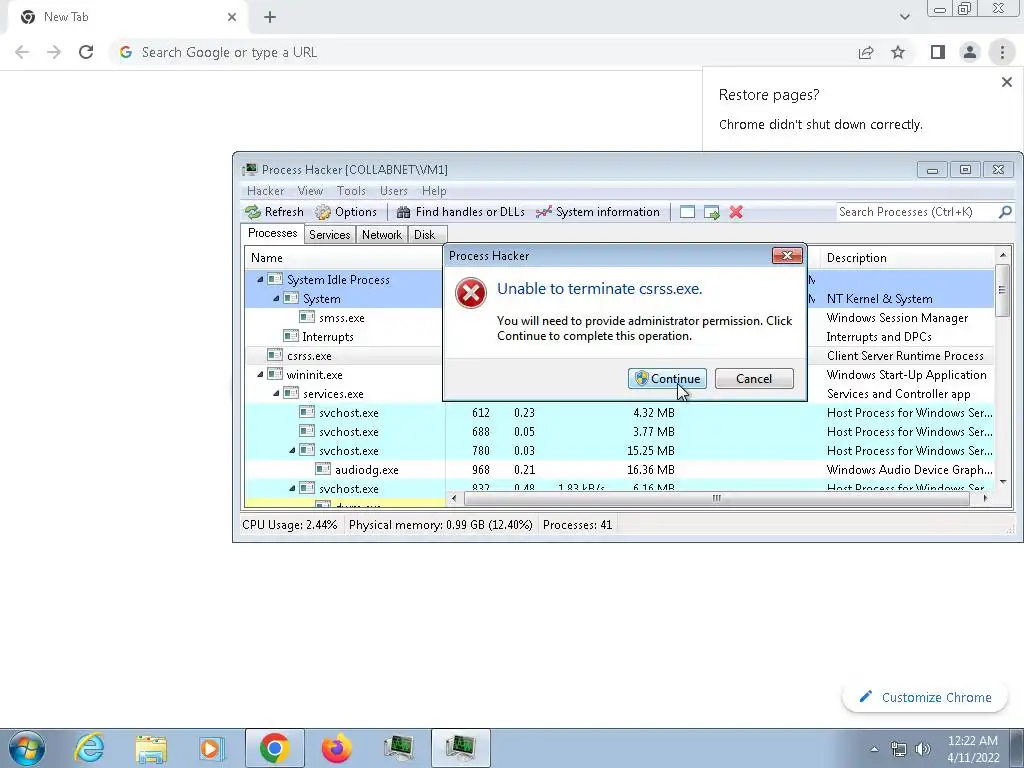Click Refresh in the Process Hacker toolbar
The width and height of the screenshot is (1024, 768).
(x=274, y=212)
